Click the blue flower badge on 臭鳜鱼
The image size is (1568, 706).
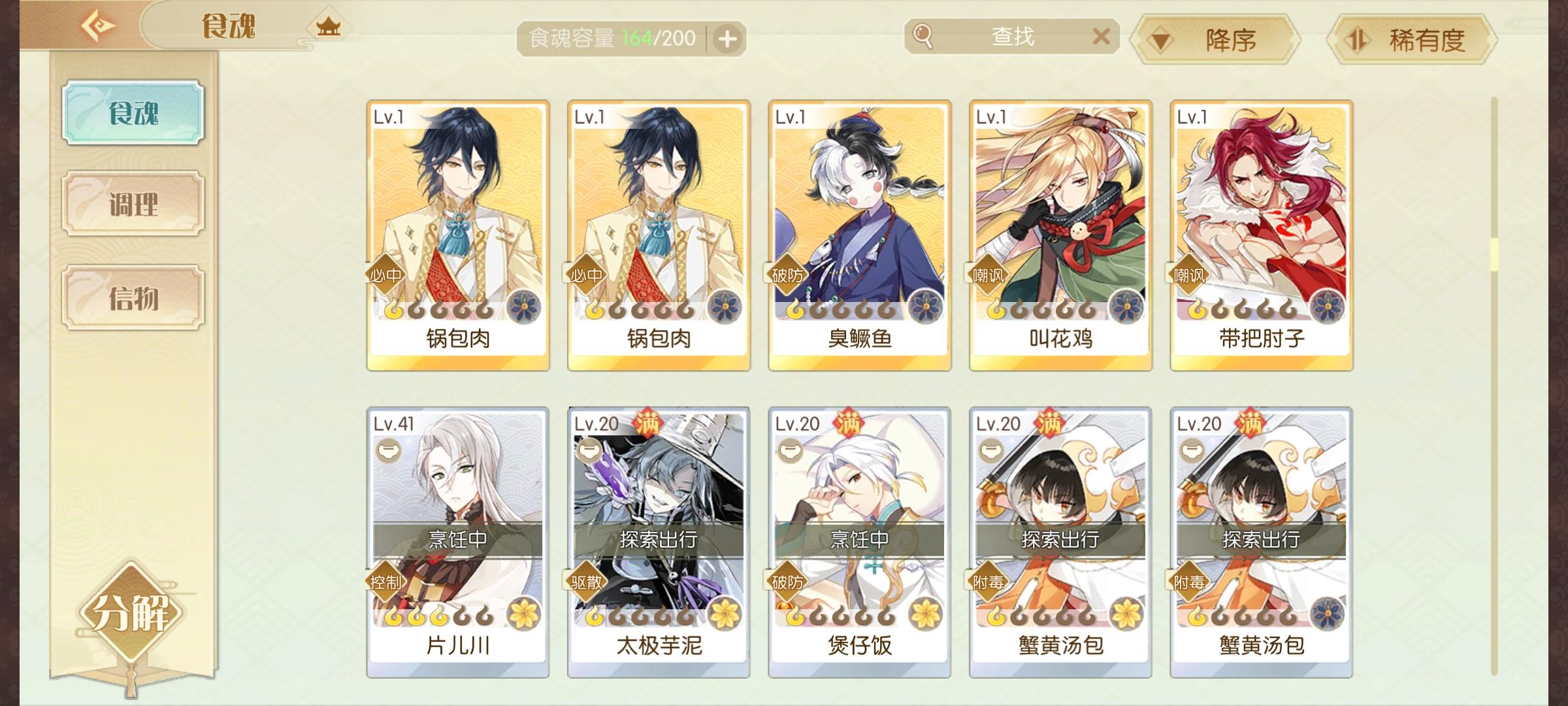pyautogui.click(x=925, y=306)
